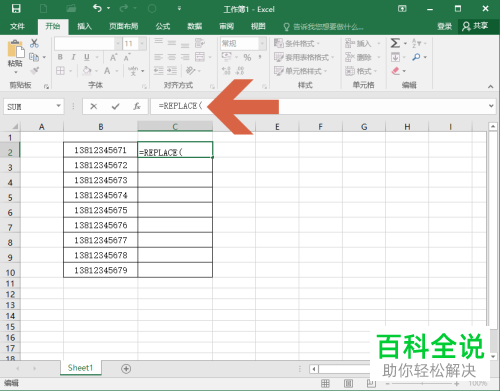Switch to the View ribbon tab
Screen dimensions: 500x391
coord(258,26)
